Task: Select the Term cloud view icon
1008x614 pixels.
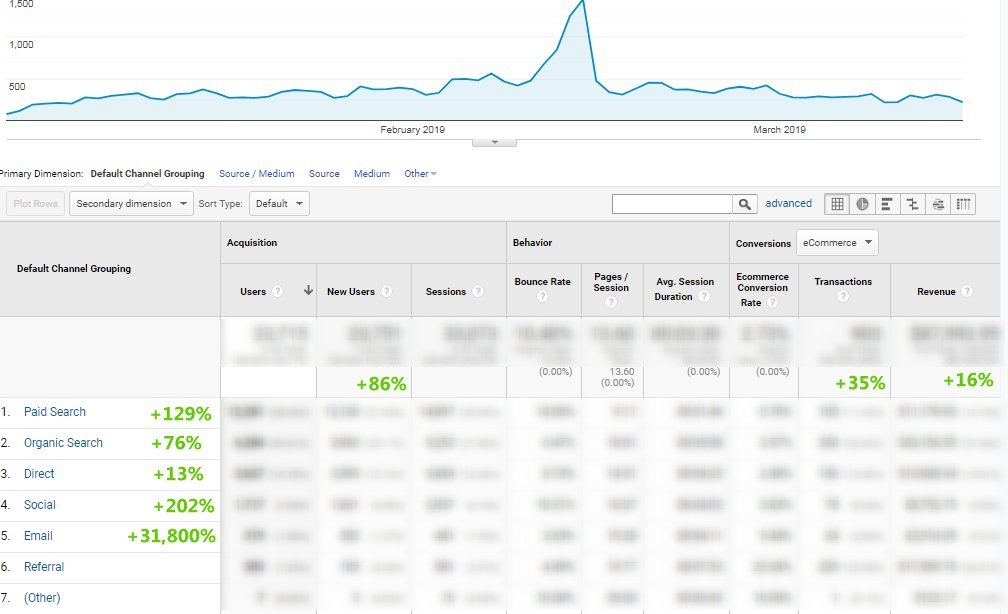Action: point(937,204)
